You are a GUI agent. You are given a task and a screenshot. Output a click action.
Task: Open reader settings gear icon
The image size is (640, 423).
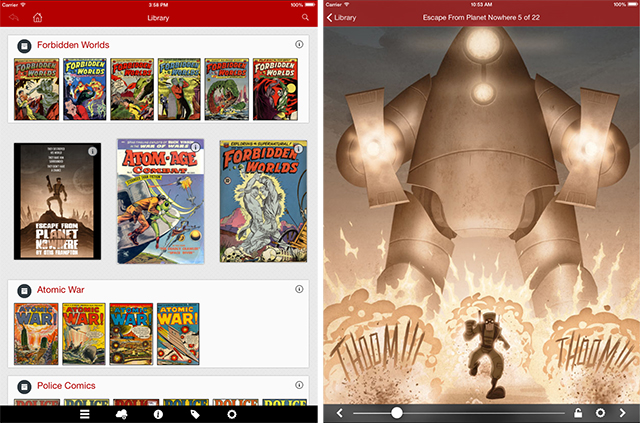pos(600,413)
